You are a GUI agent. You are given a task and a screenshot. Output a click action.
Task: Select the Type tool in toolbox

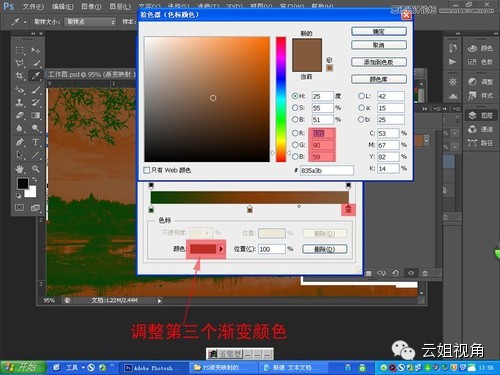(x=36, y=142)
